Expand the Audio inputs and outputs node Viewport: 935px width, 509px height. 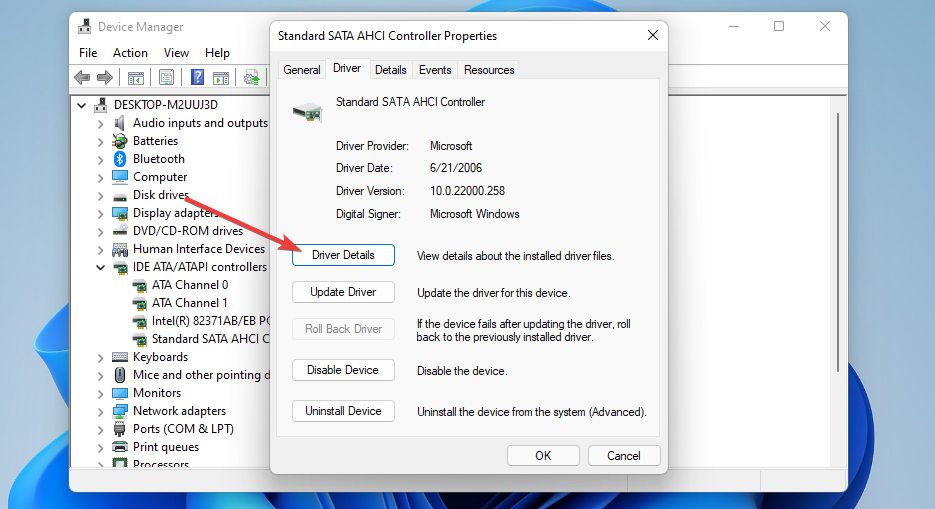tap(100, 124)
